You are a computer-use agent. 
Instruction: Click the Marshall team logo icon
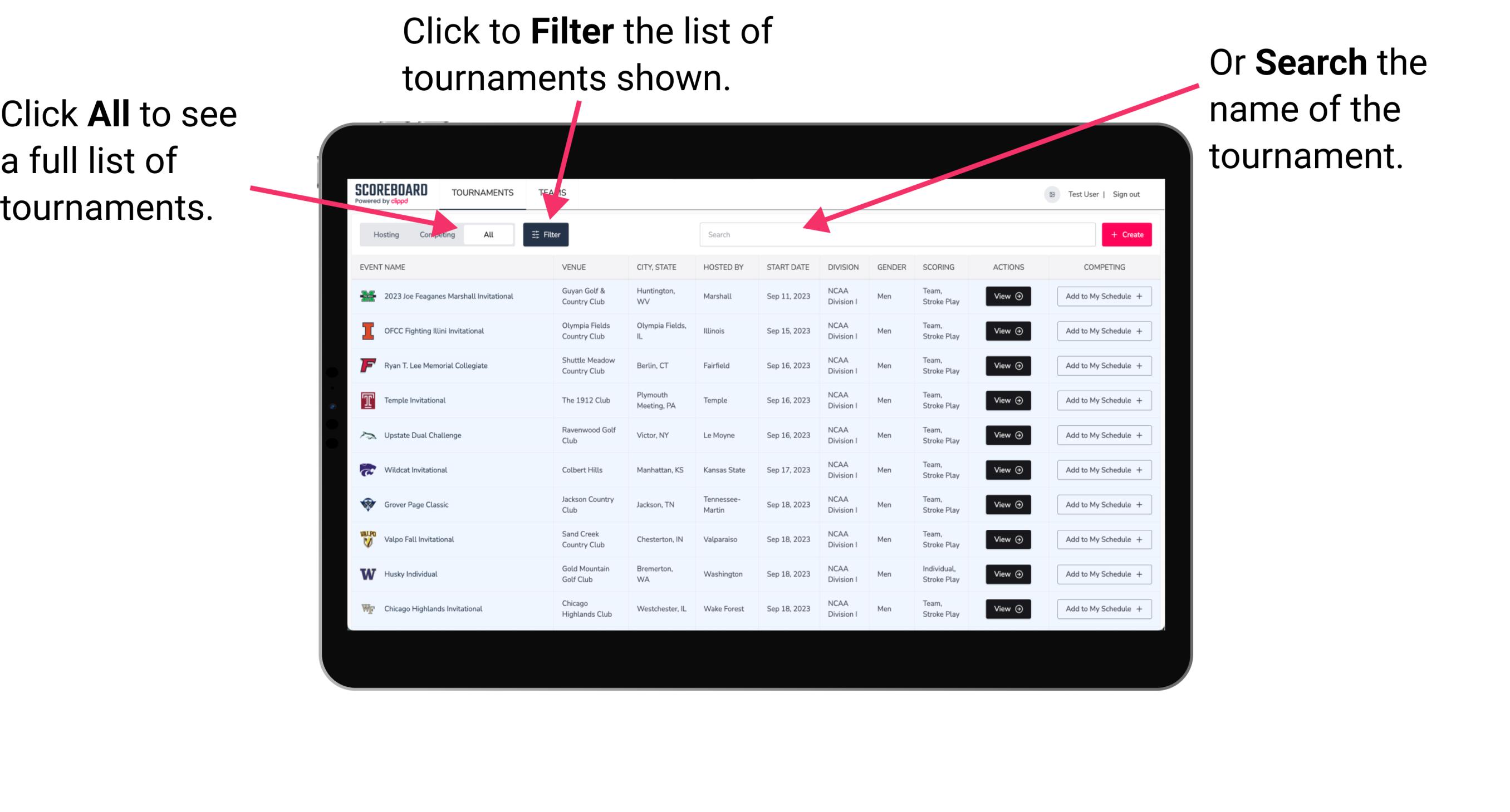(367, 296)
